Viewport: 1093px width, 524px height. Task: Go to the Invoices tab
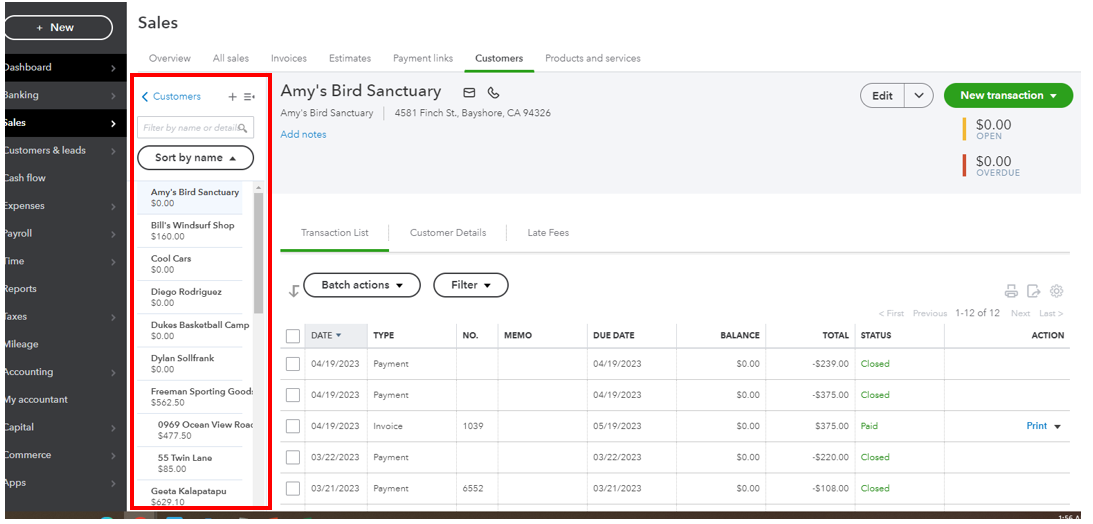[289, 58]
